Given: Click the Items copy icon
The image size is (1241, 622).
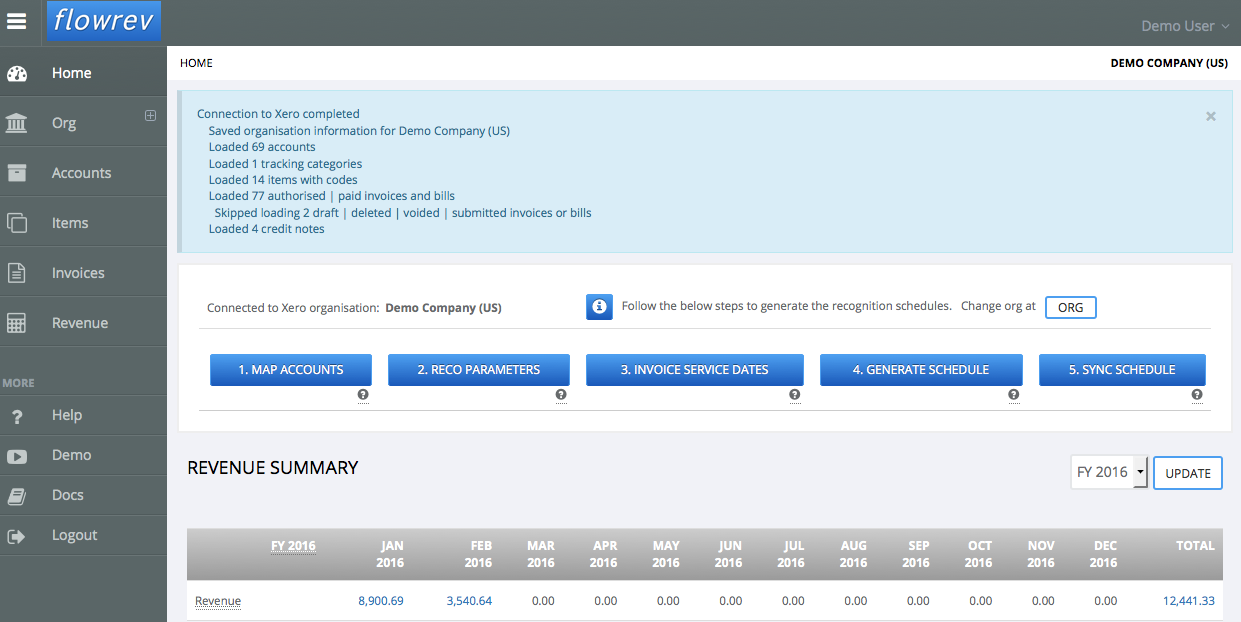Looking at the screenshot, I should pyautogui.click(x=17, y=223).
